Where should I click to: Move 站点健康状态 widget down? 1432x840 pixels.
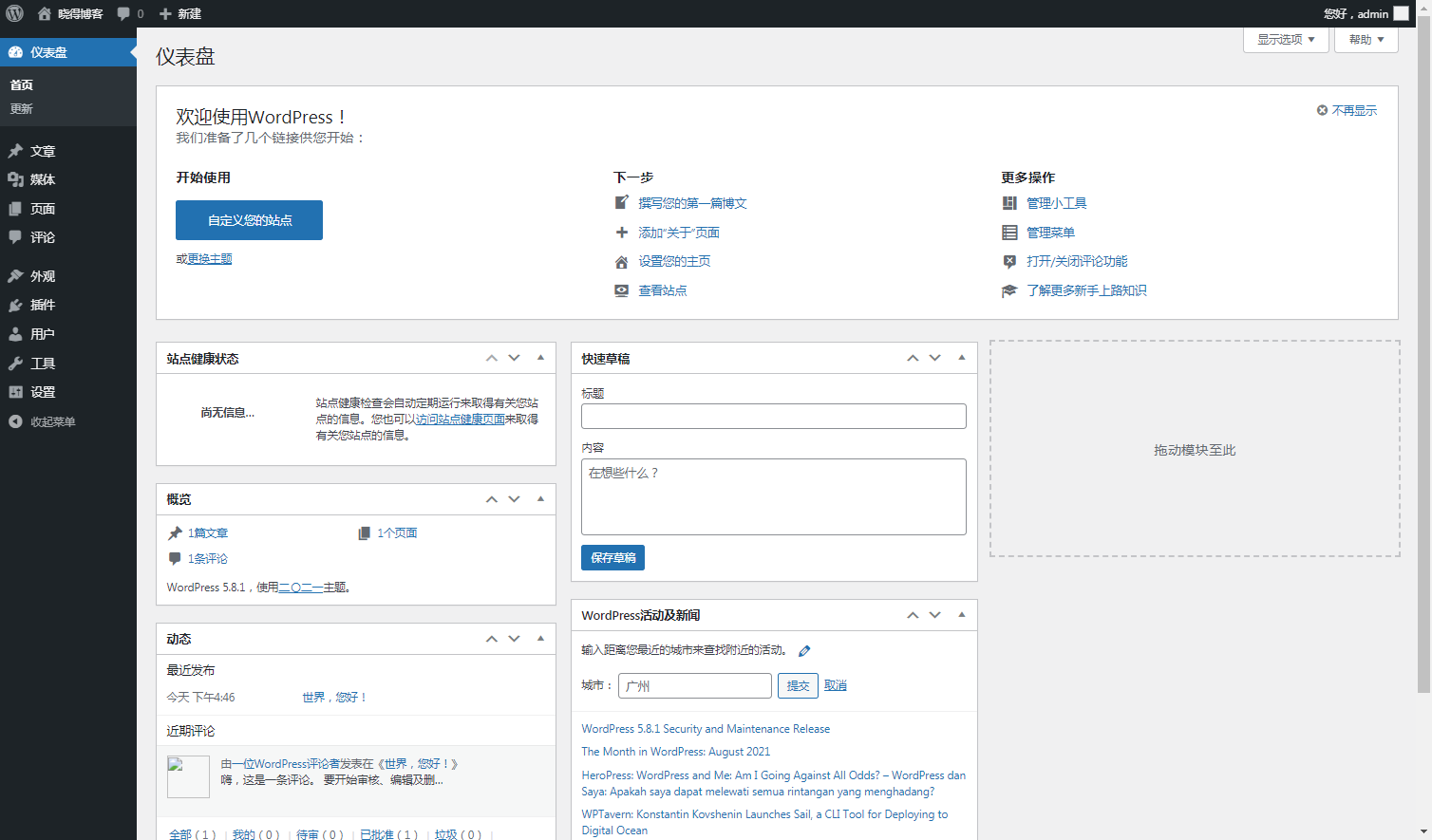point(514,358)
